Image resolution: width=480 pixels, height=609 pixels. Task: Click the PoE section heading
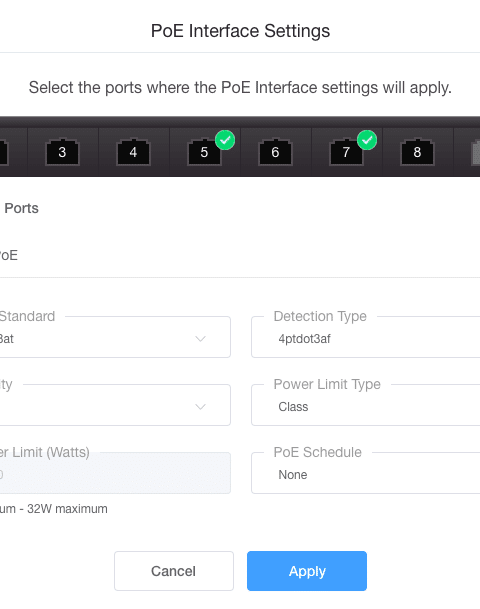[9, 255]
